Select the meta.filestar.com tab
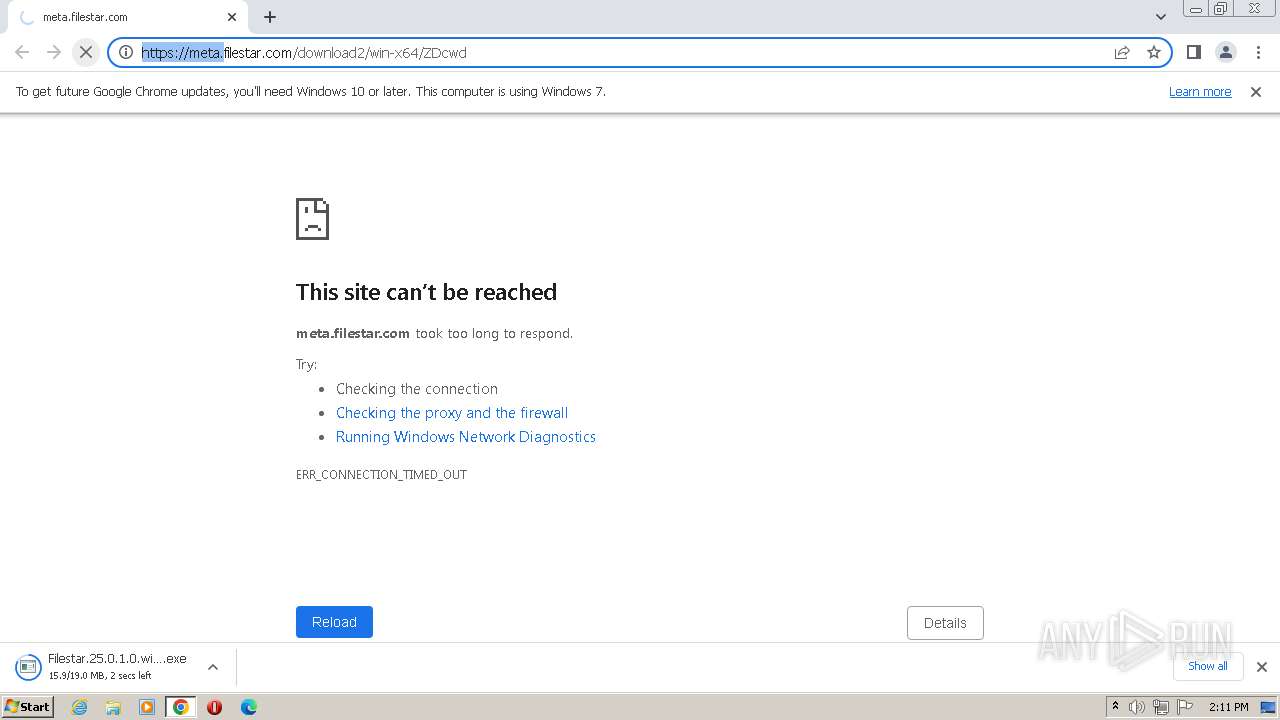The width and height of the screenshot is (1280, 720). point(125,17)
